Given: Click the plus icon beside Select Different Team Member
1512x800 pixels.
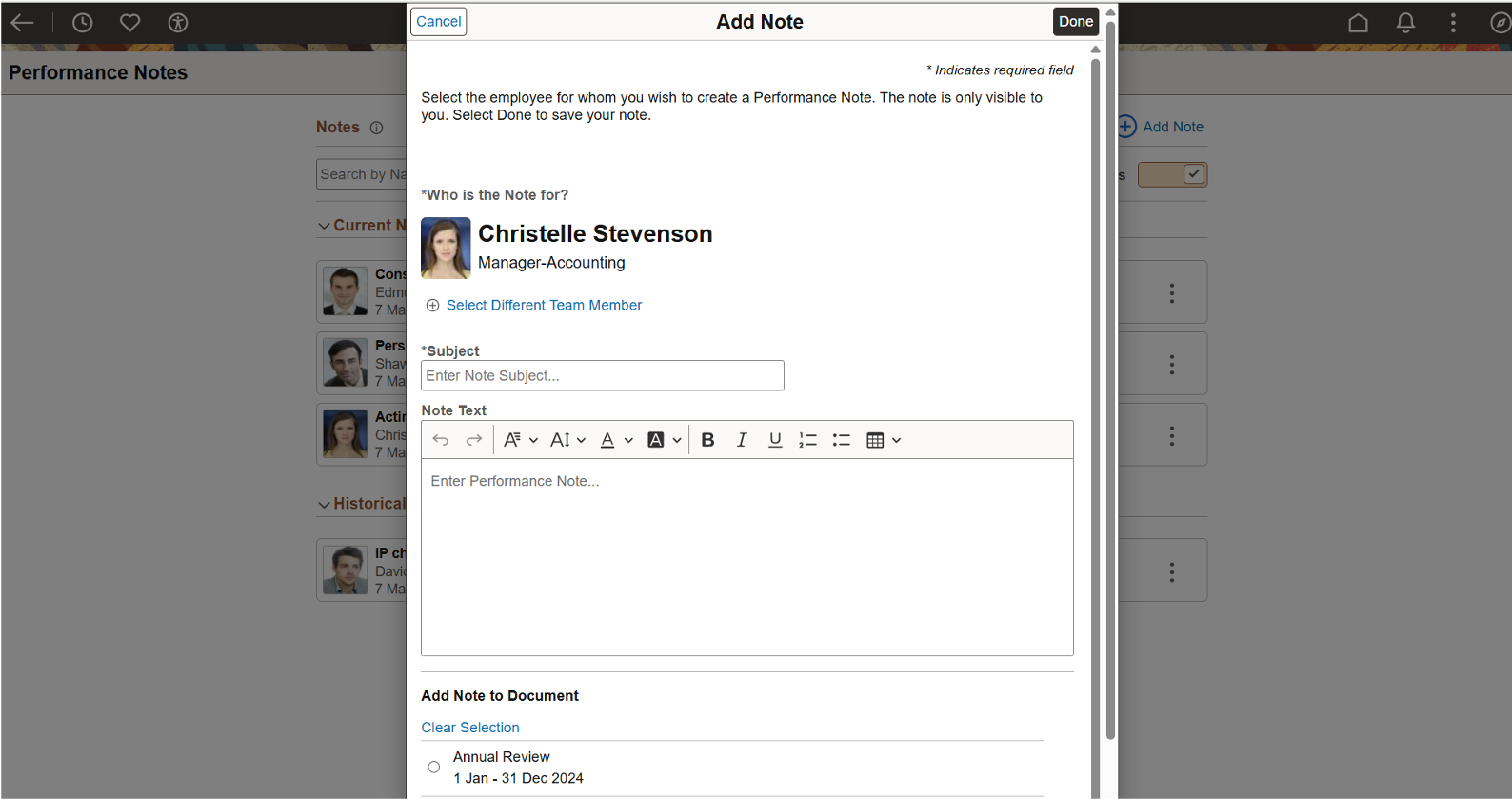Looking at the screenshot, I should [432, 306].
